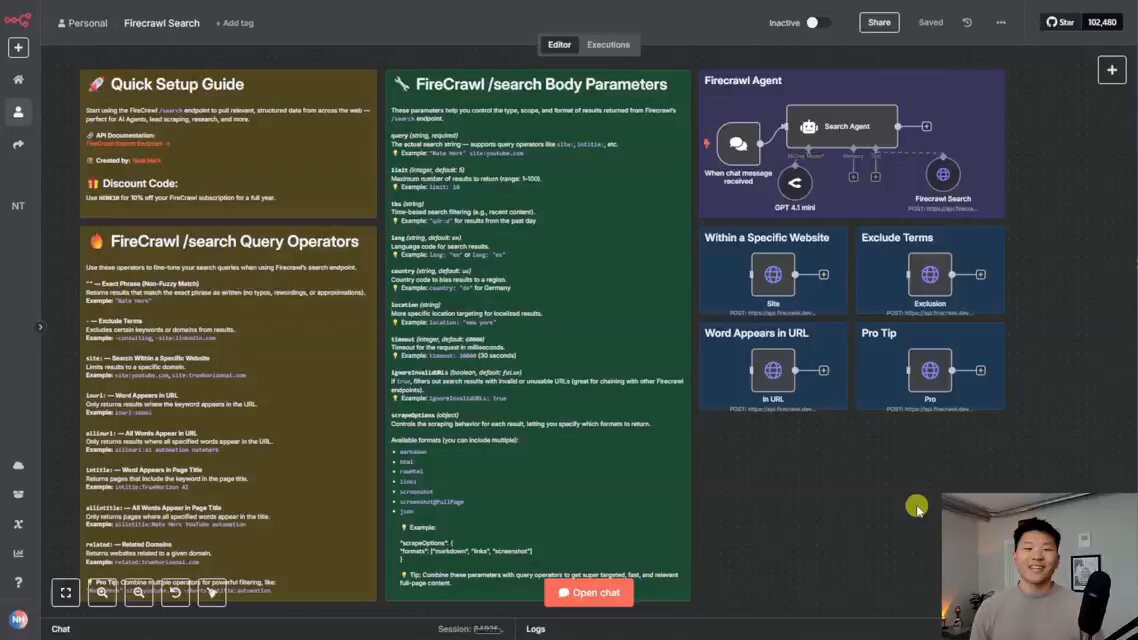
Task: Click the Personal project breadcrumb
Action: (83, 23)
